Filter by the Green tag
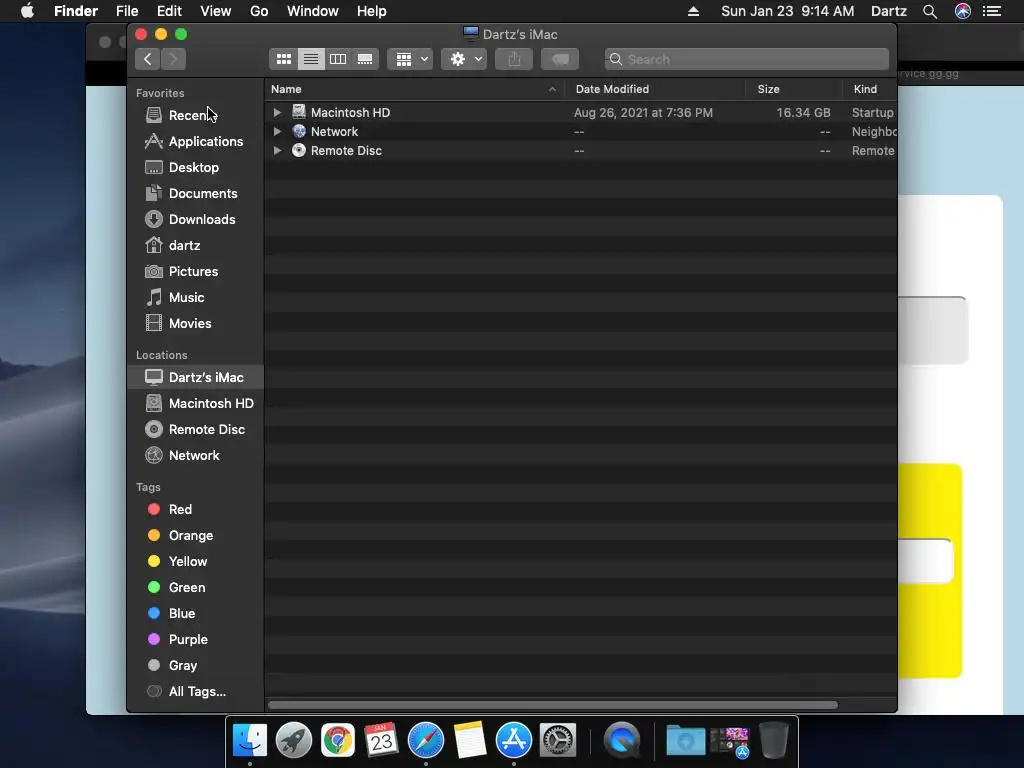Screen dimensions: 1024x768 pos(195,587)
